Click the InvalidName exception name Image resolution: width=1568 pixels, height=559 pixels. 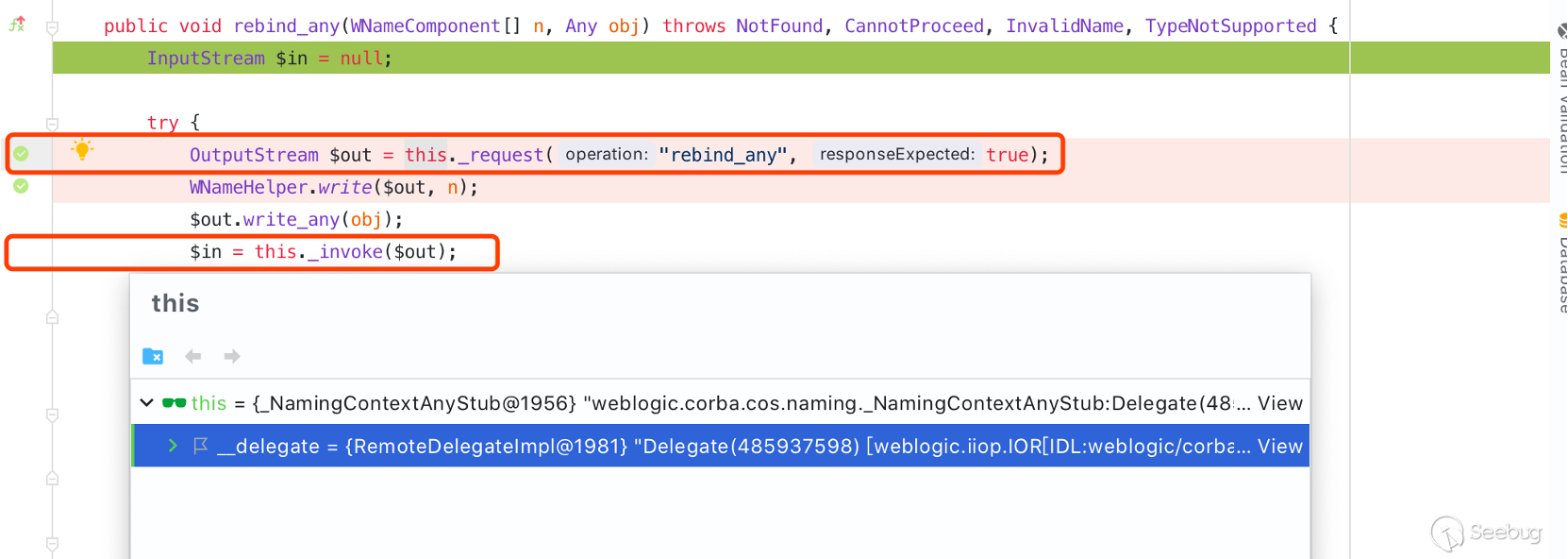[1064, 26]
